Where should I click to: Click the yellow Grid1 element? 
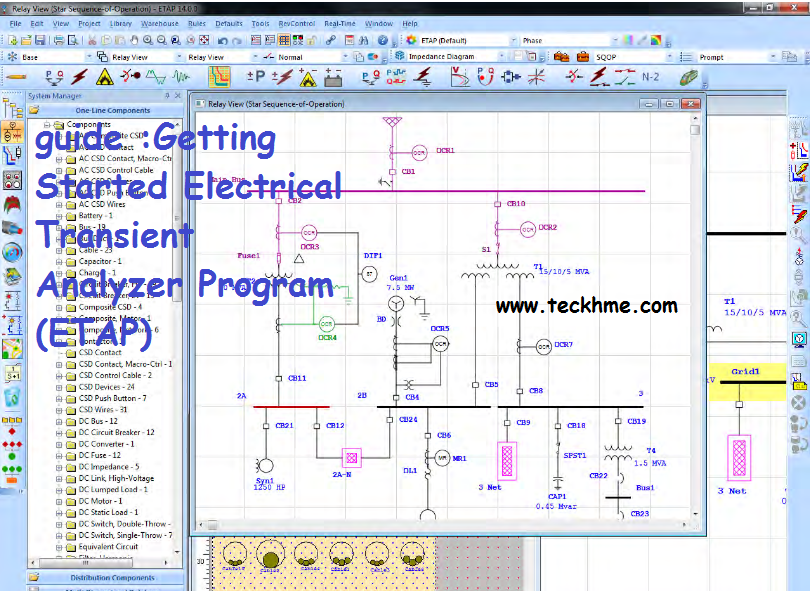747,381
